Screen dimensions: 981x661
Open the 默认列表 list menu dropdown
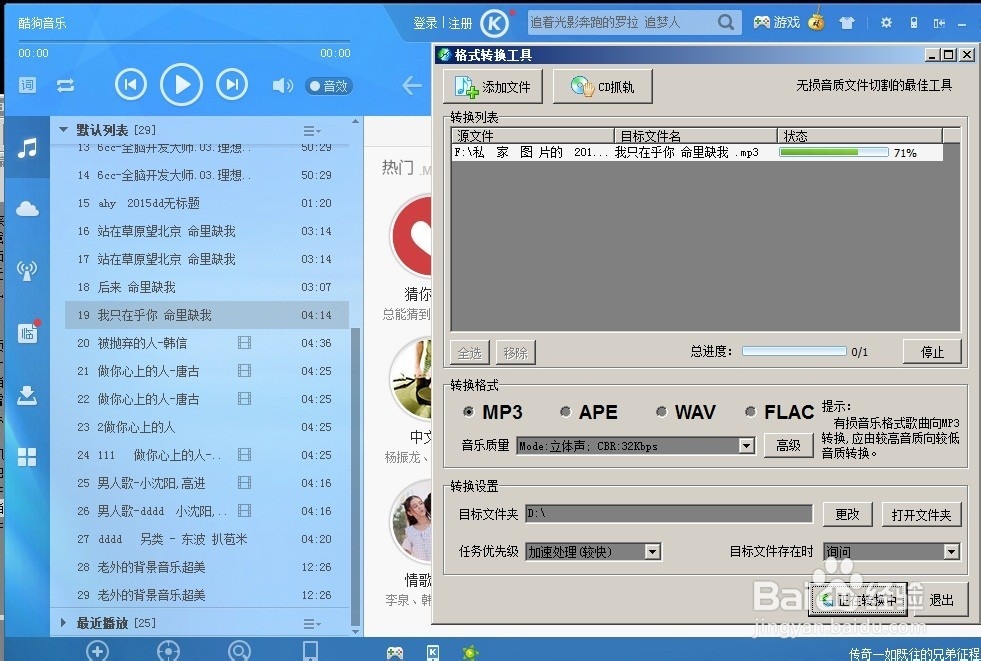312,131
